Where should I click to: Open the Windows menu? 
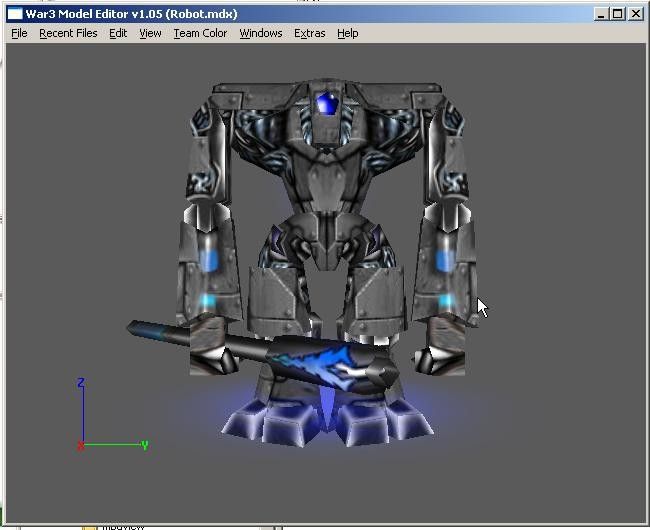[x=261, y=33]
